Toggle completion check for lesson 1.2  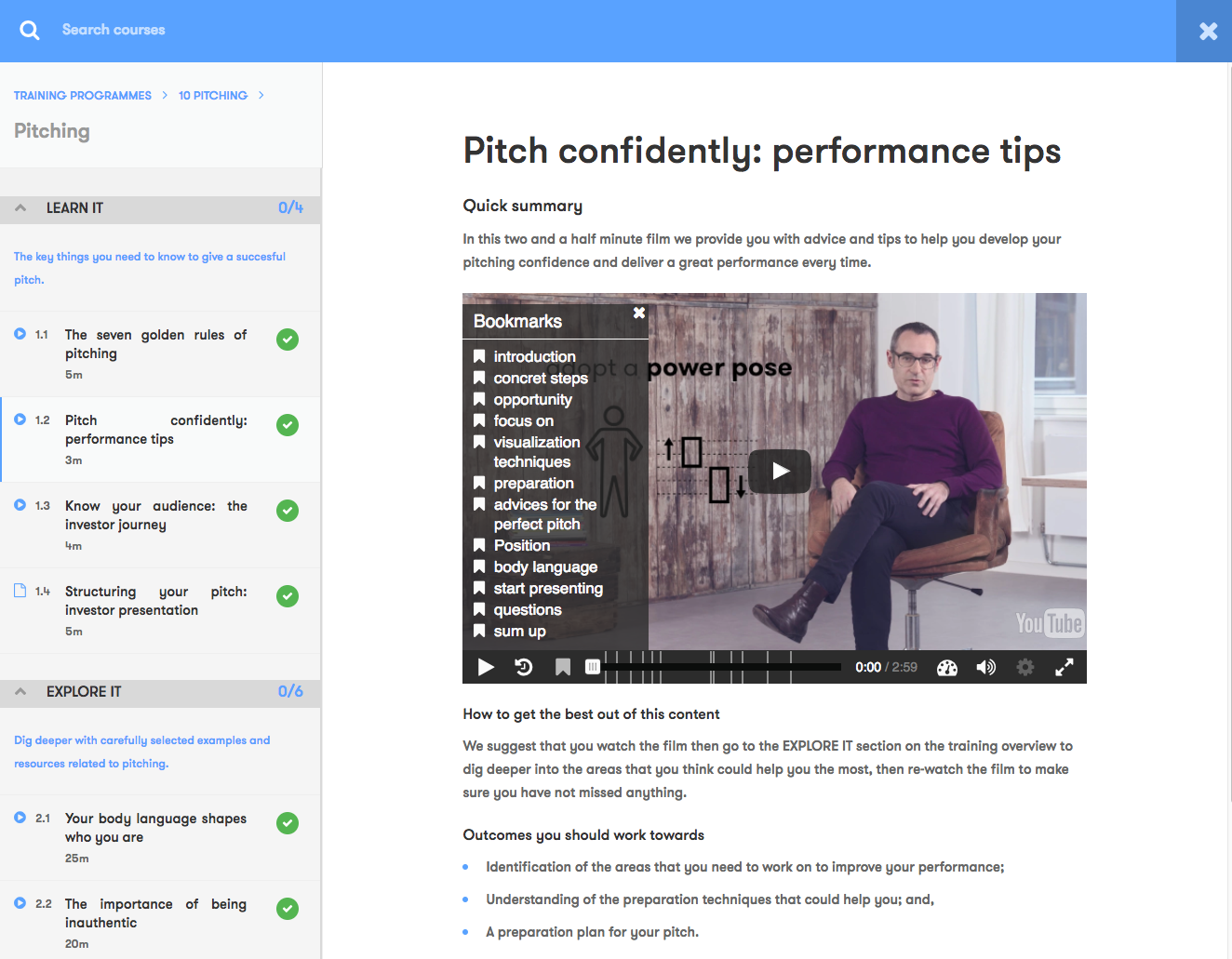[x=288, y=425]
